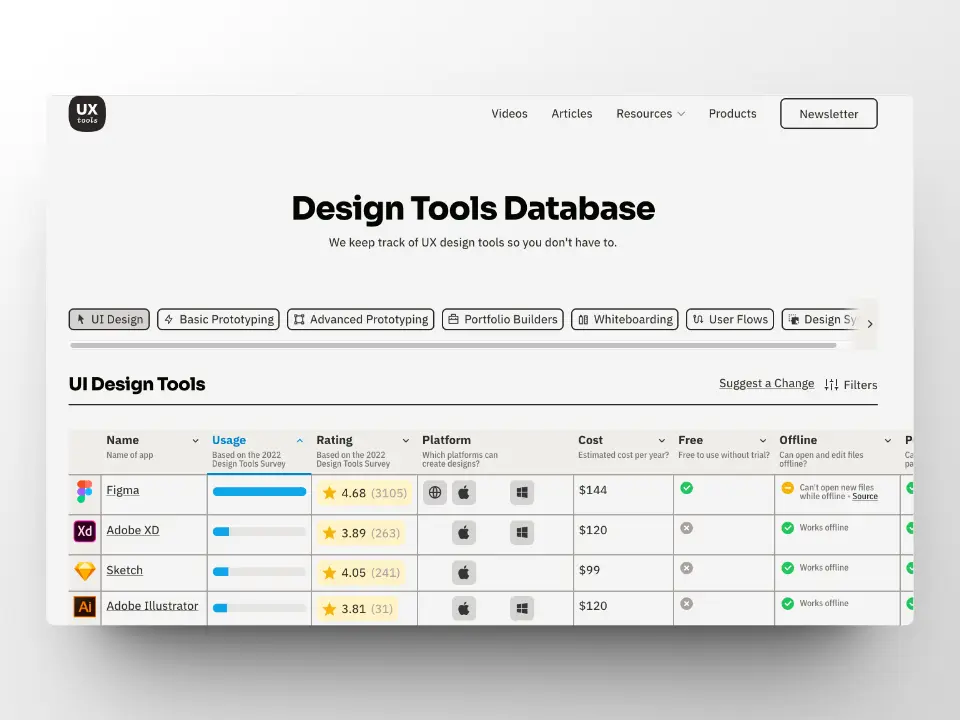Open the Cost column dropdown
960x720 pixels.
pos(662,441)
